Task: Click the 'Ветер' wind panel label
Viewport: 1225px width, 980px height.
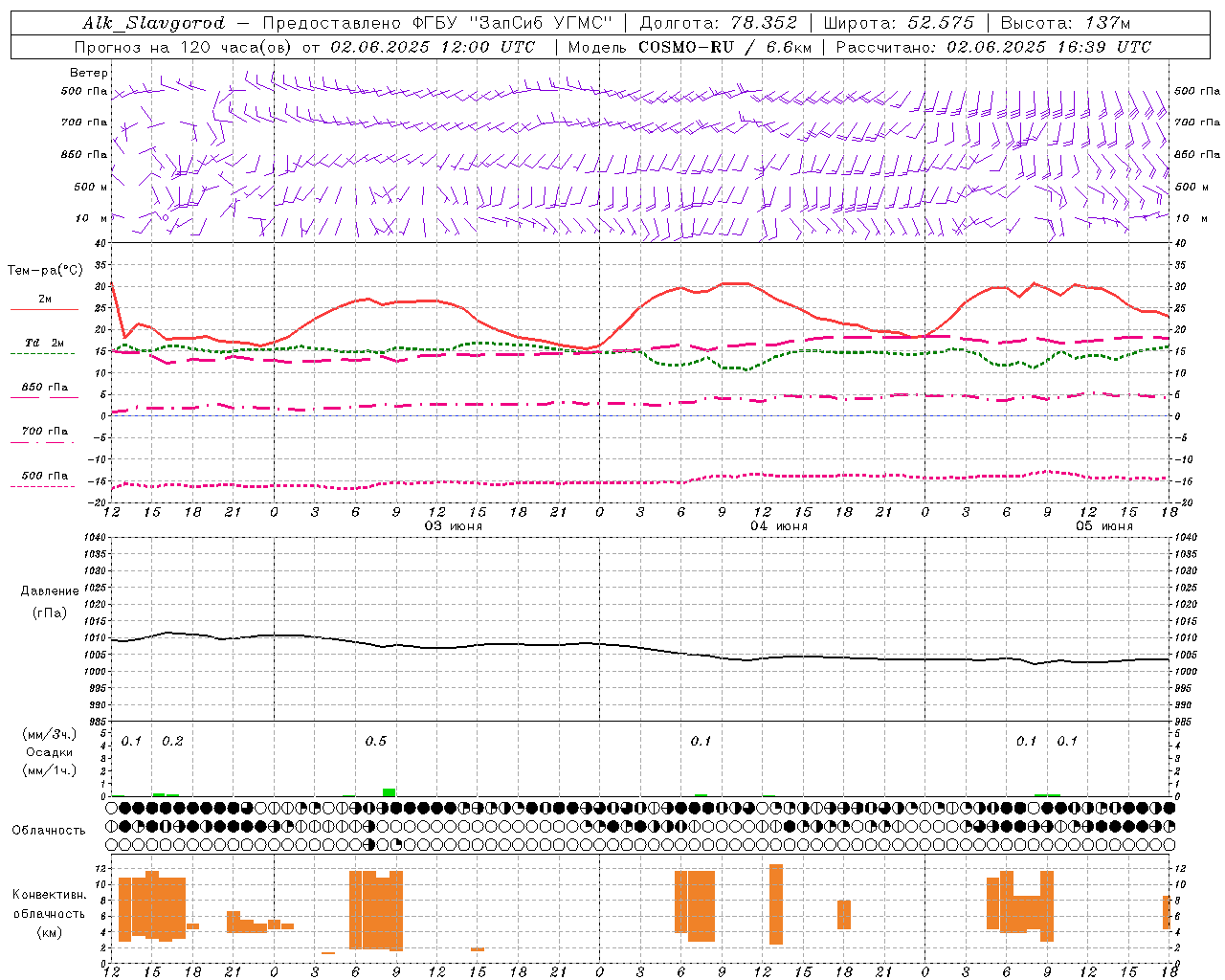Action: (89, 73)
